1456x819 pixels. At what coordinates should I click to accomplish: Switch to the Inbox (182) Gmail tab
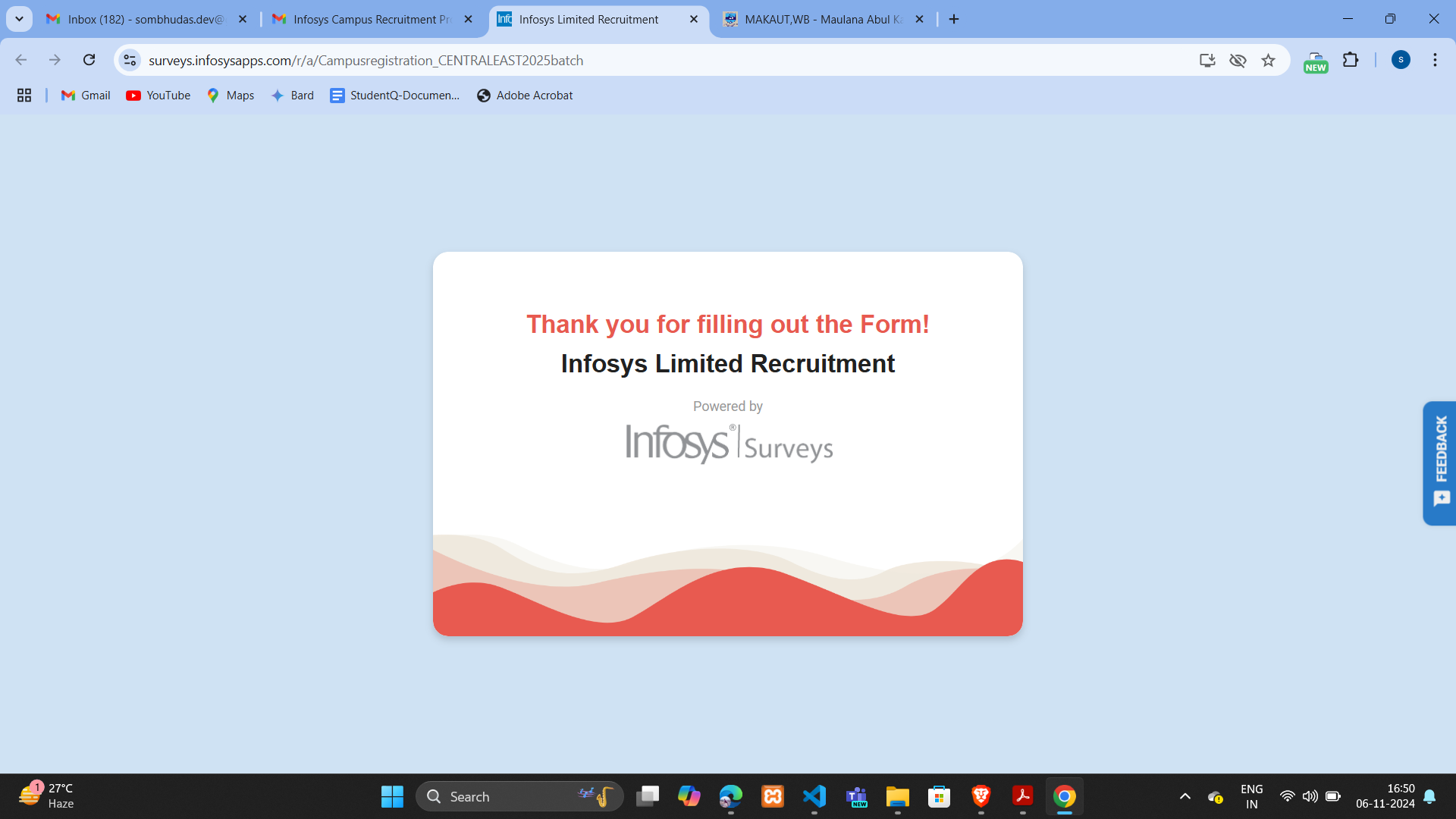pyautogui.click(x=147, y=19)
